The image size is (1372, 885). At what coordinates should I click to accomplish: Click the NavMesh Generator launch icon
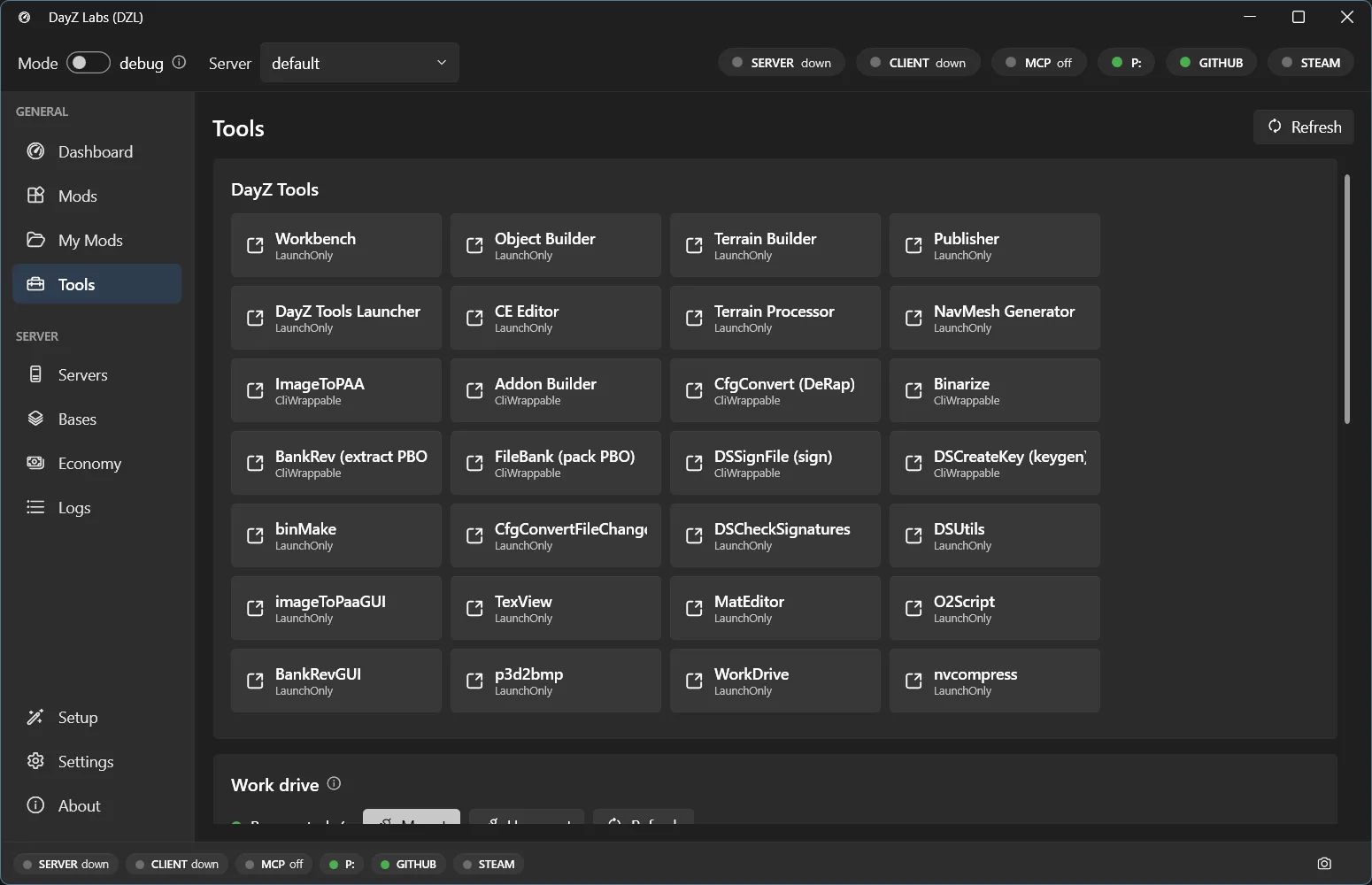[913, 318]
